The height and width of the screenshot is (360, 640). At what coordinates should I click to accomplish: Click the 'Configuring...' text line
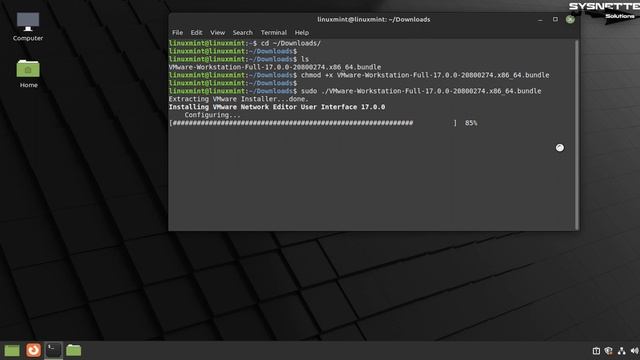coord(212,115)
